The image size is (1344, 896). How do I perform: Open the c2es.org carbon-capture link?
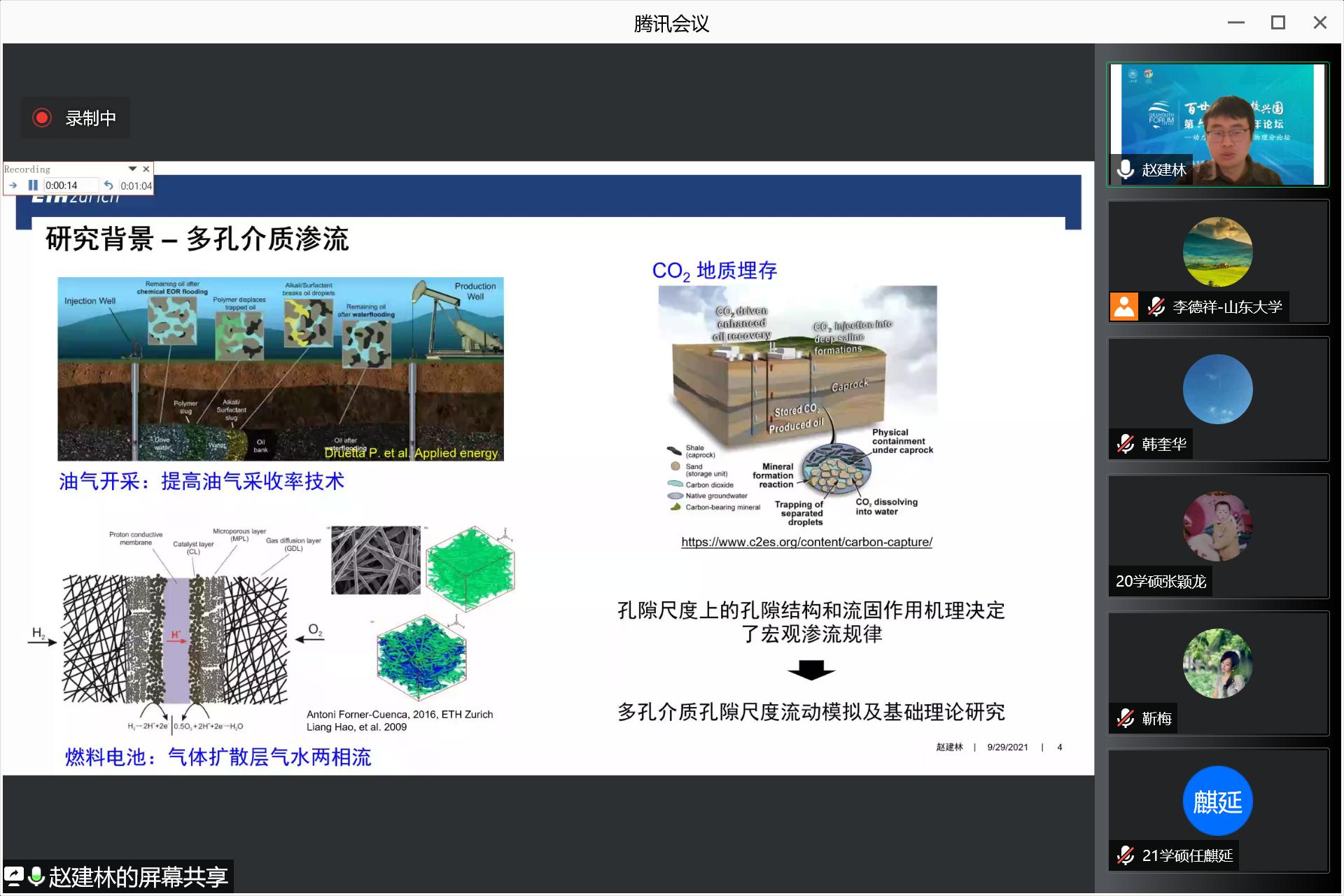click(806, 542)
